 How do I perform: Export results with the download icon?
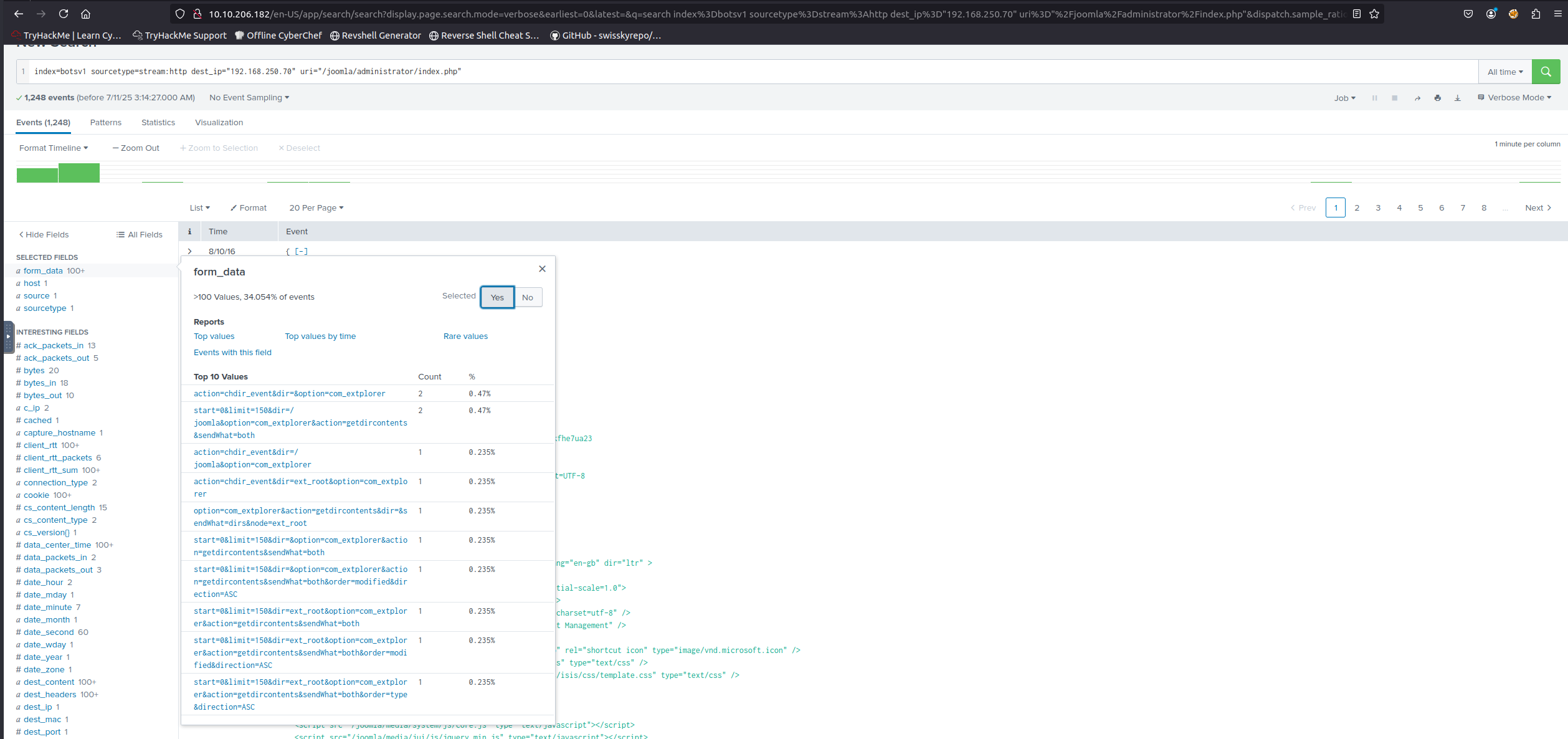coord(1458,98)
